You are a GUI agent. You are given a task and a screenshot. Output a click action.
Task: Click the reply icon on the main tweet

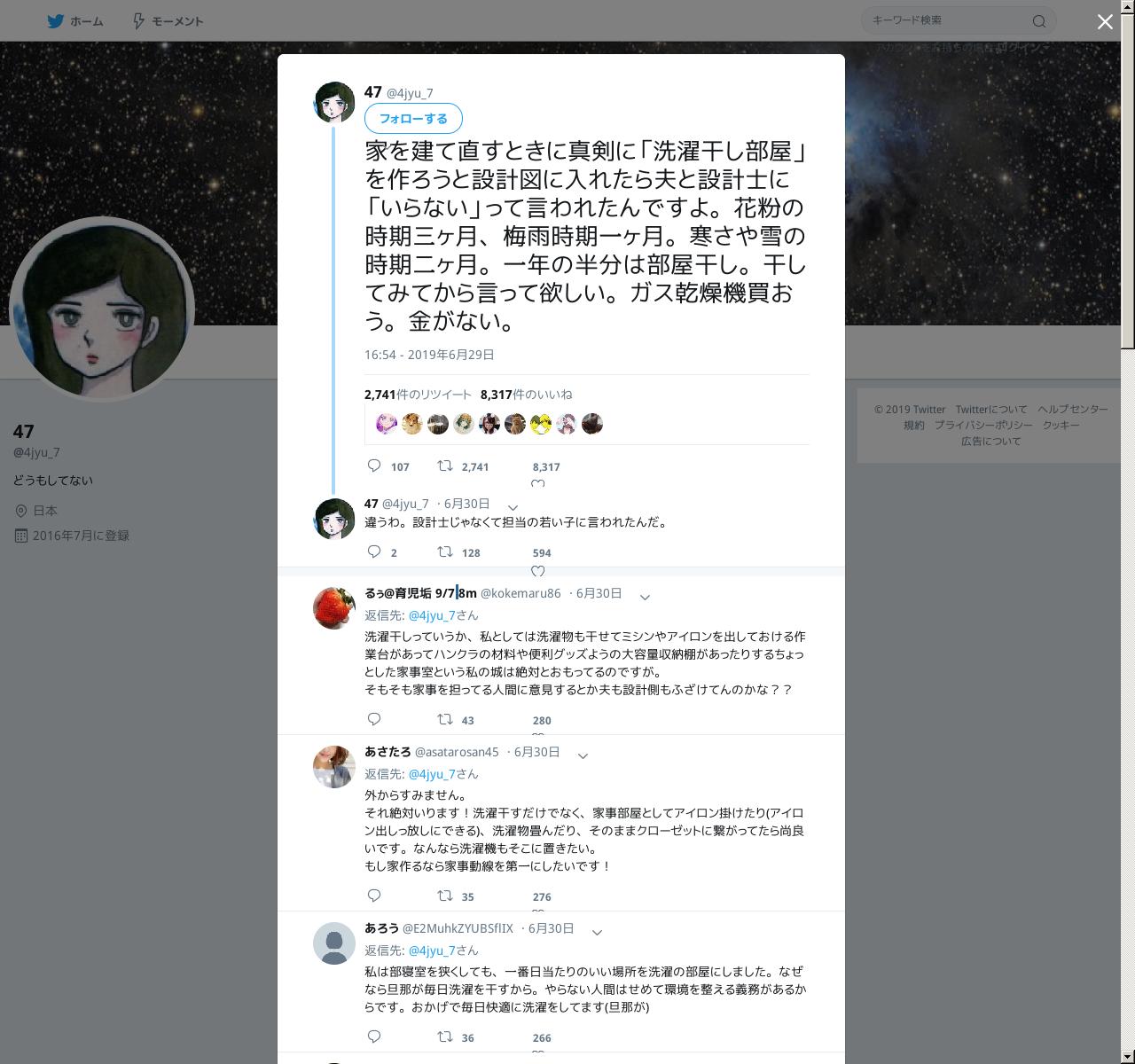coord(374,465)
